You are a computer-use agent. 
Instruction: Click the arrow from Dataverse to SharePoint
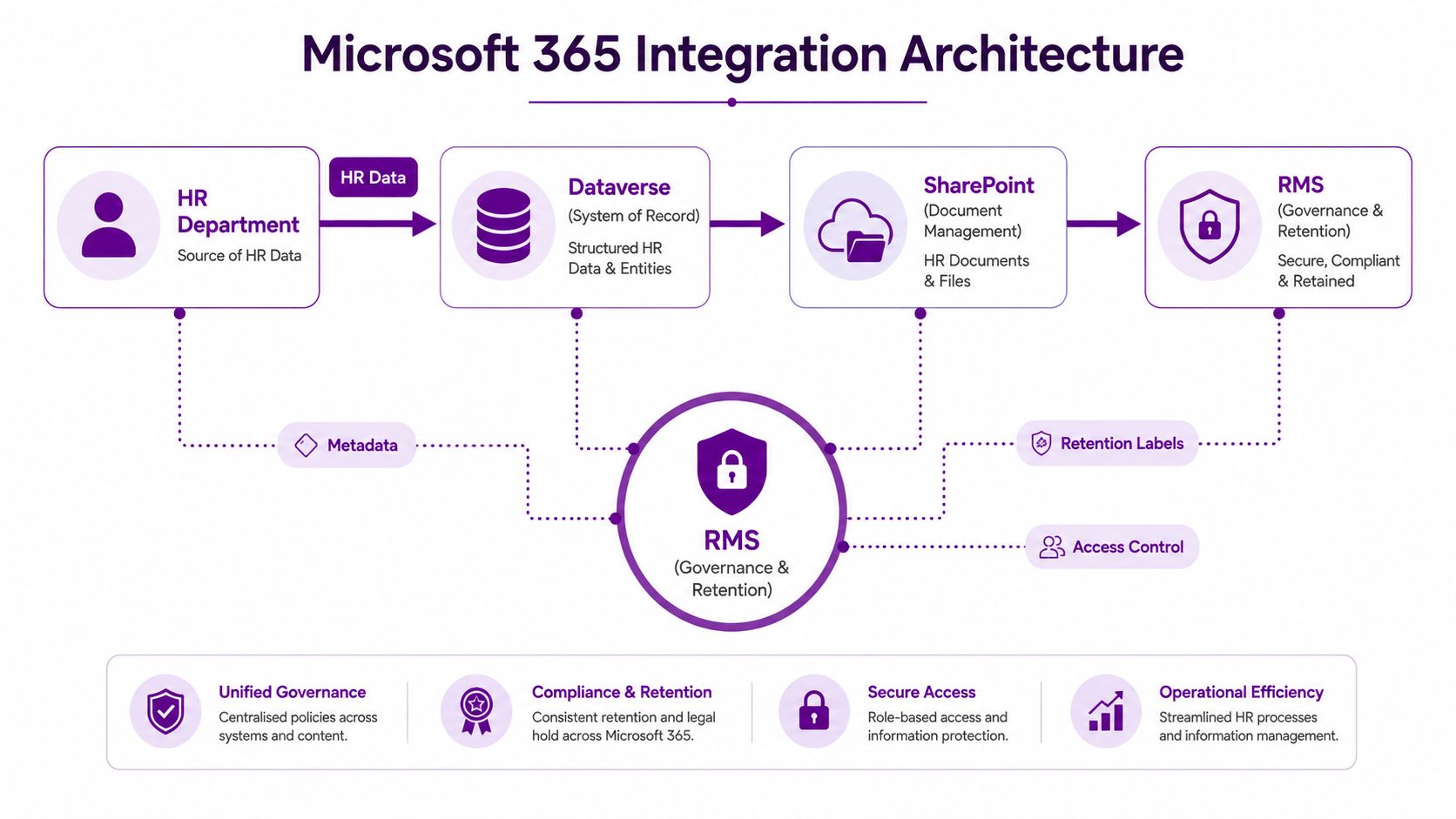747,224
